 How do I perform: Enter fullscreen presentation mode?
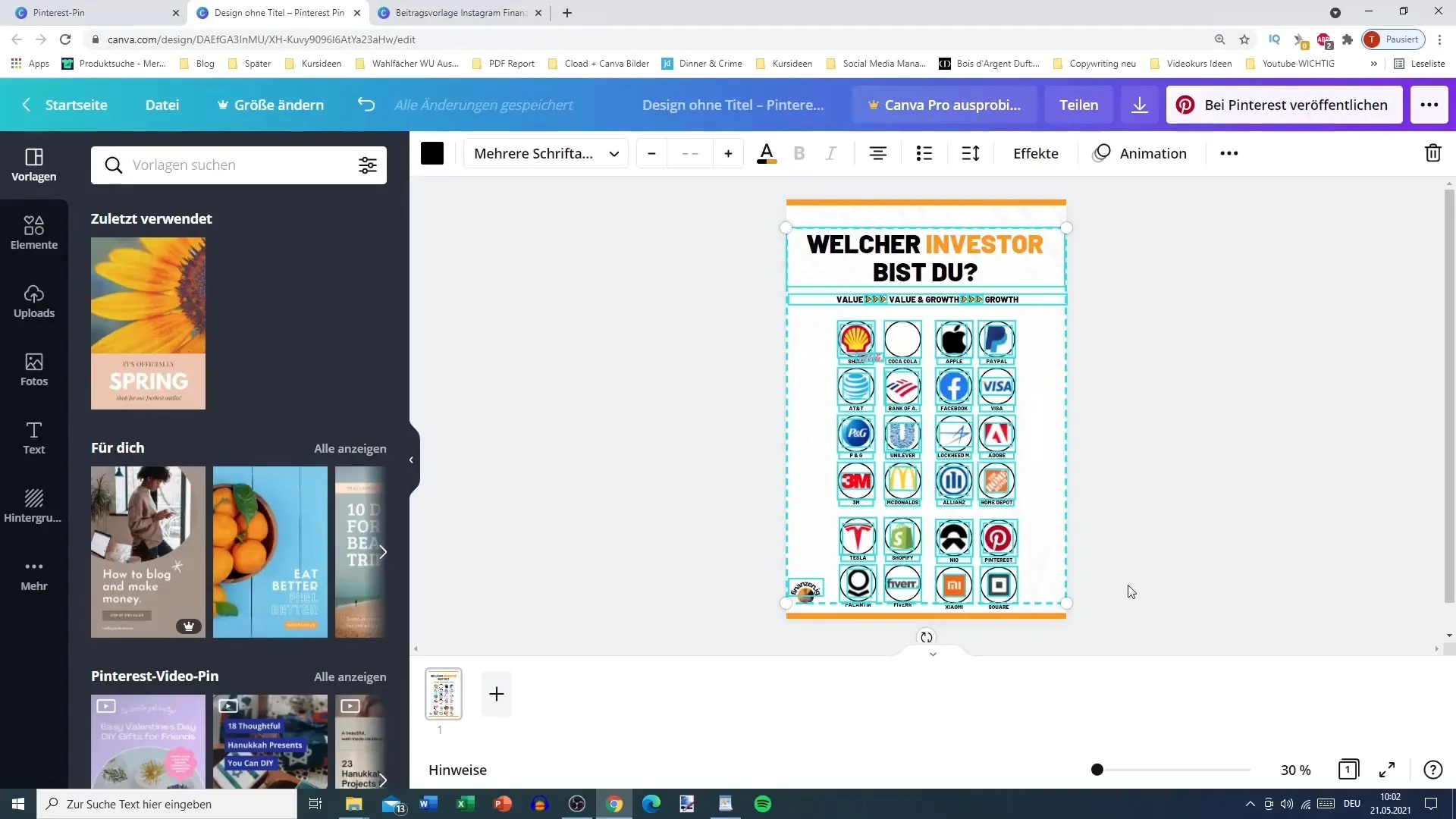[1387, 770]
